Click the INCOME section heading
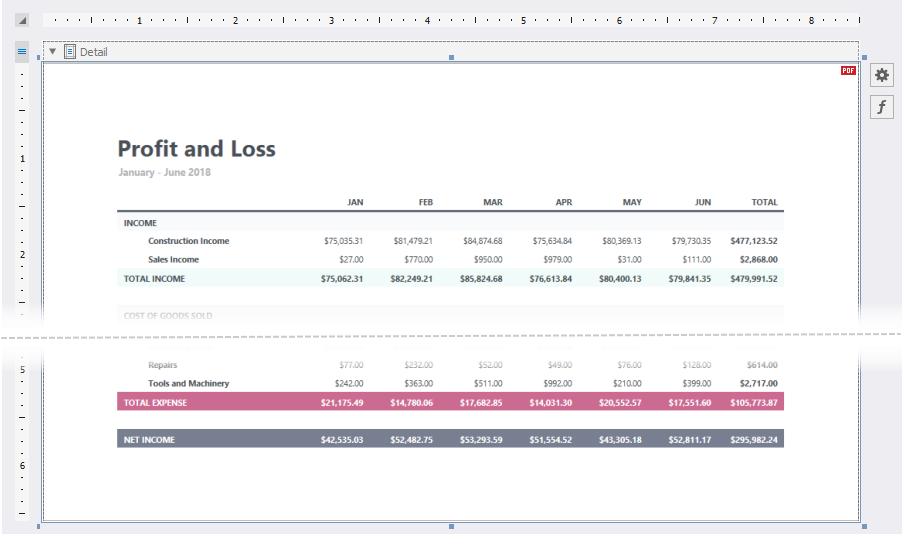 pos(140,223)
